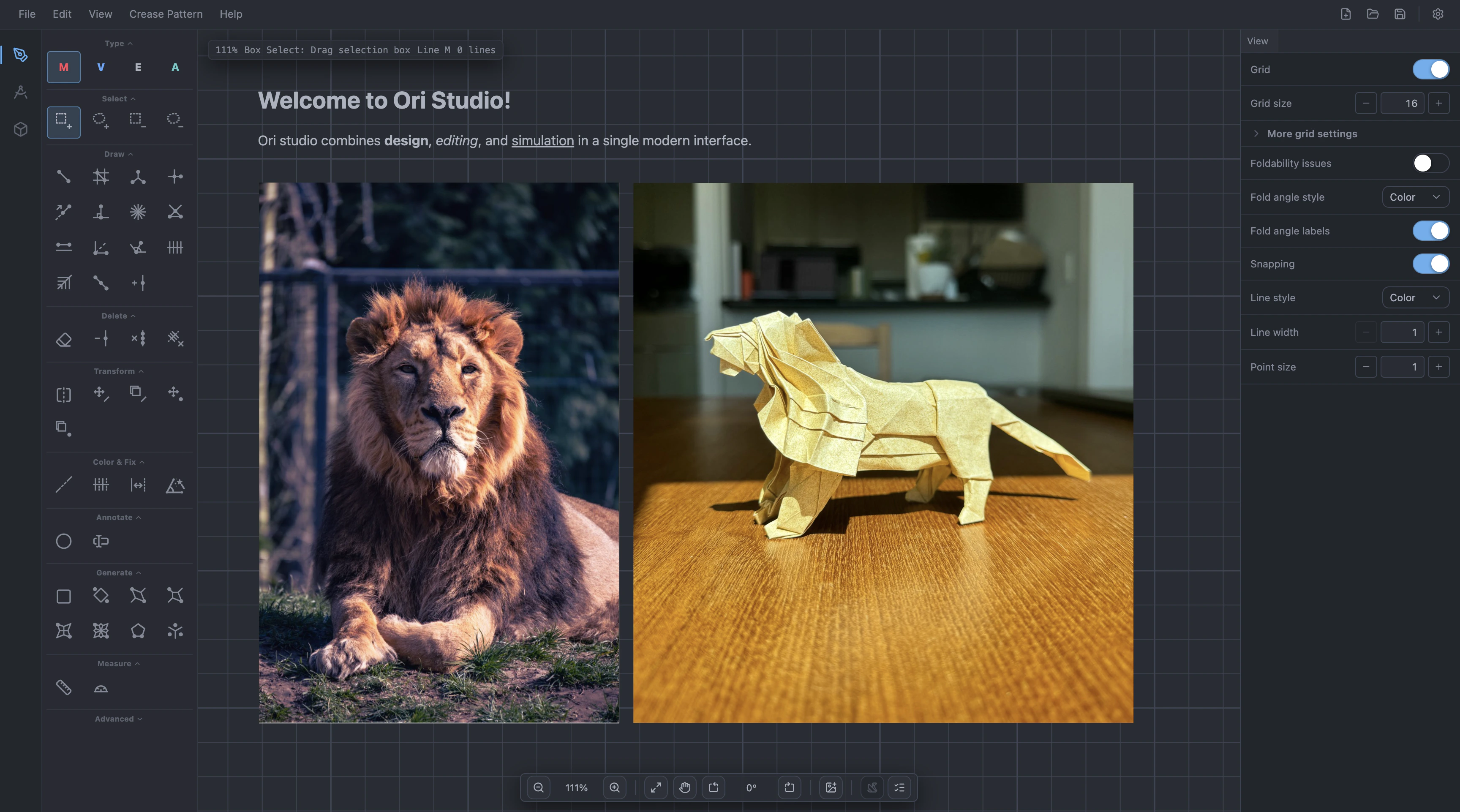The height and width of the screenshot is (812, 1460).
Task: Decrease Point size with minus button
Action: click(1366, 367)
